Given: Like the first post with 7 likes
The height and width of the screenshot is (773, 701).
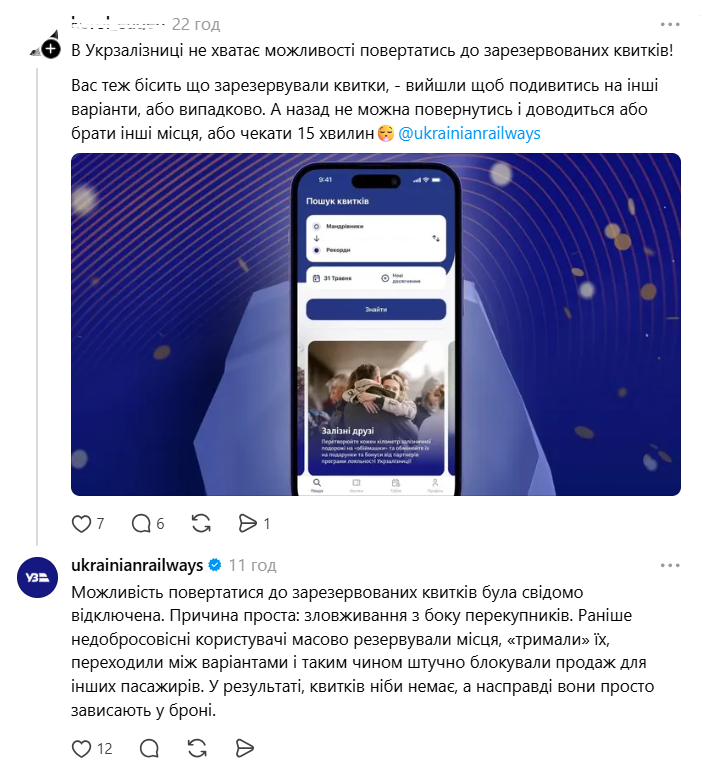Looking at the screenshot, I should click(81, 524).
